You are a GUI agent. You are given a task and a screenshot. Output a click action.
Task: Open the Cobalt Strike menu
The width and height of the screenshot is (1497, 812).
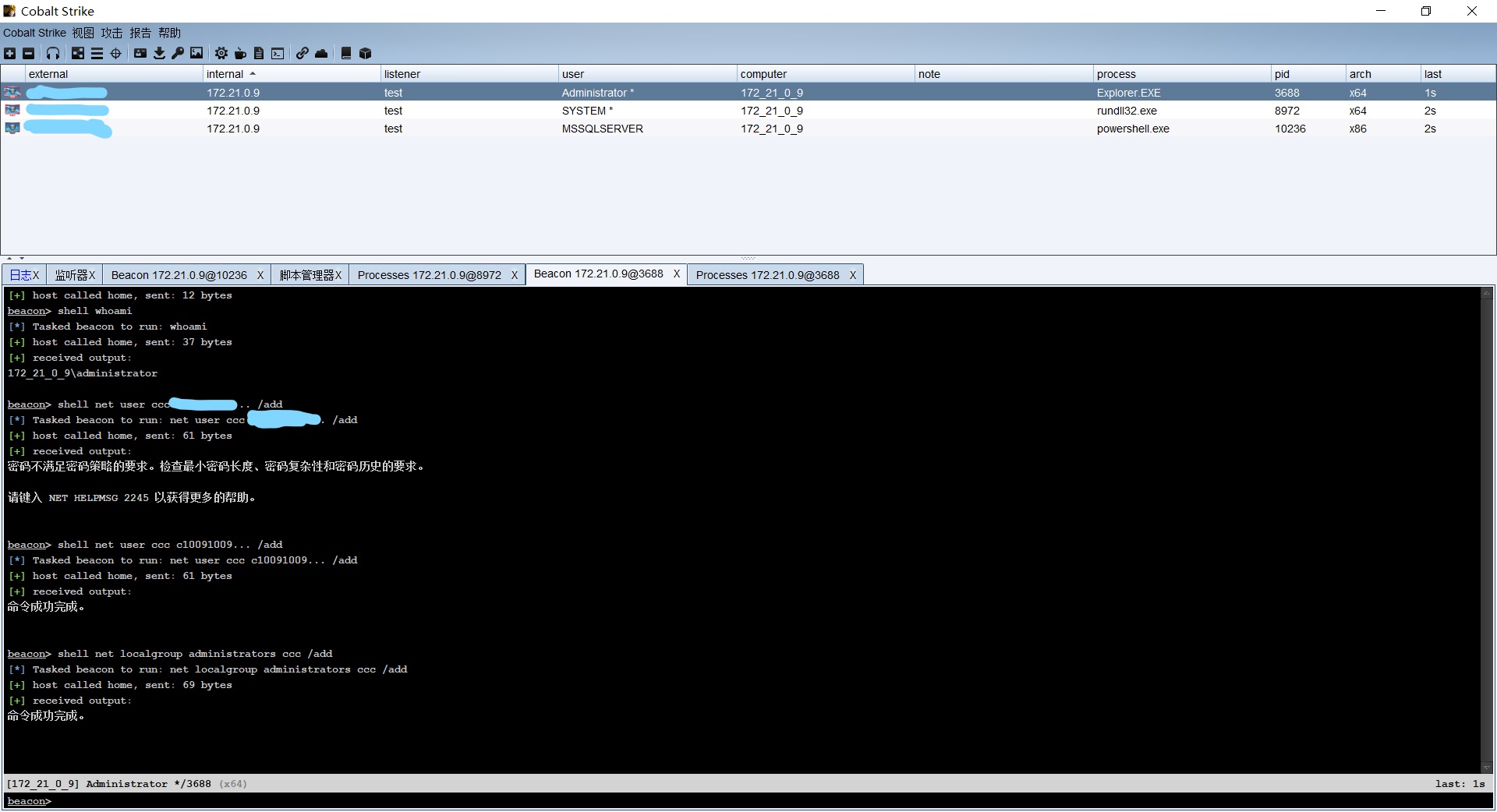click(x=34, y=33)
